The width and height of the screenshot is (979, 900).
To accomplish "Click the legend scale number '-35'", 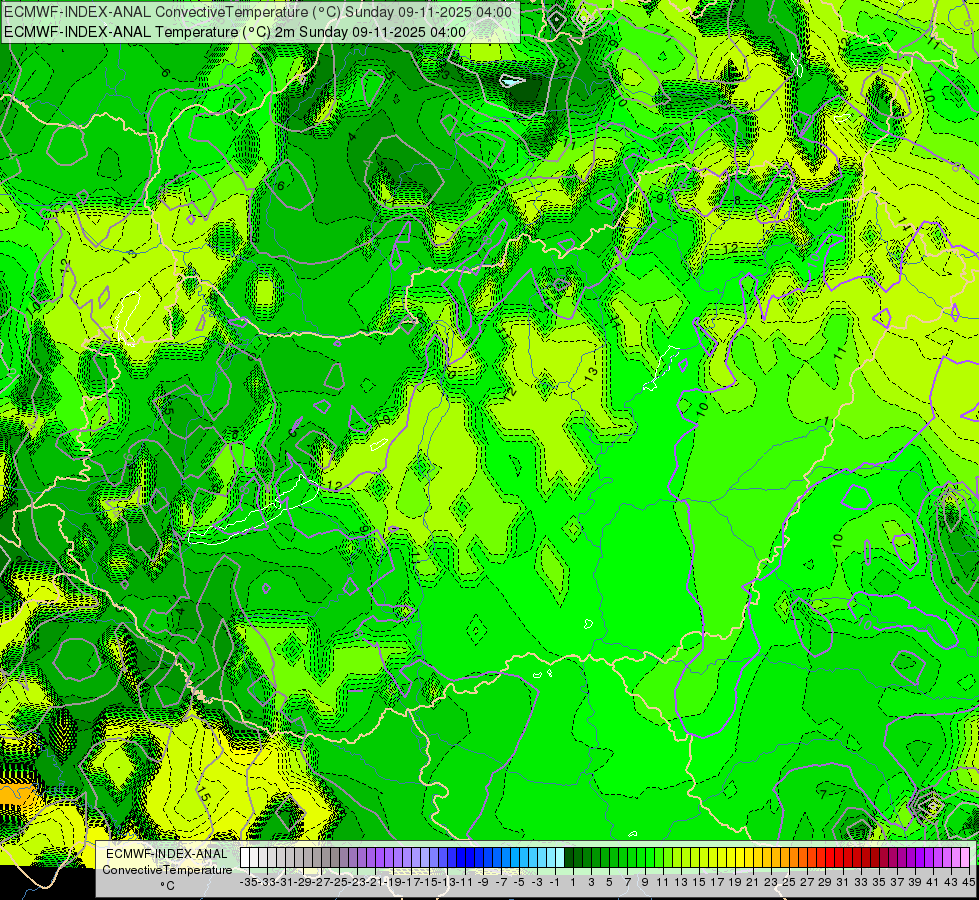I will 248,882.
